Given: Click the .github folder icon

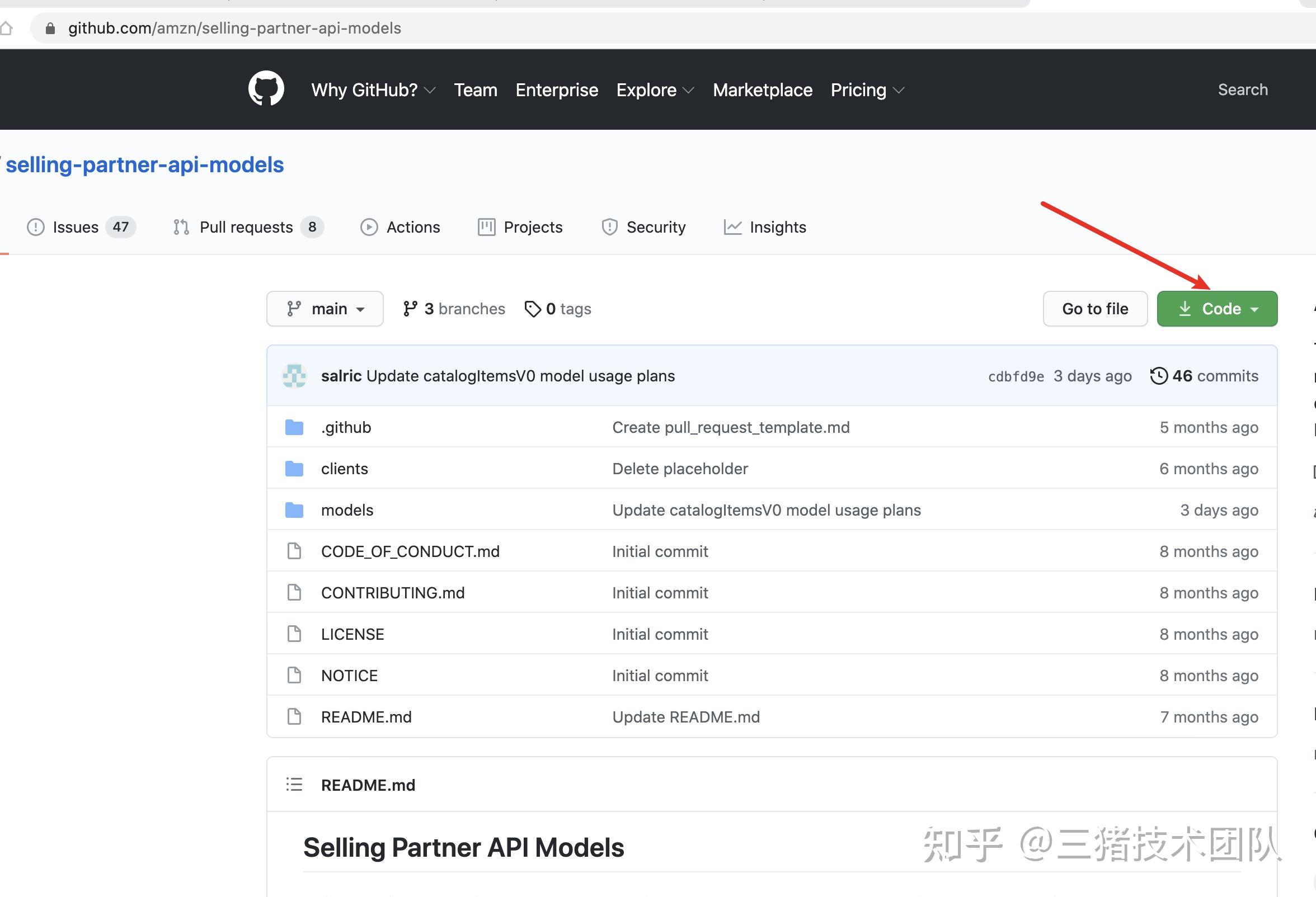Looking at the screenshot, I should [x=294, y=427].
